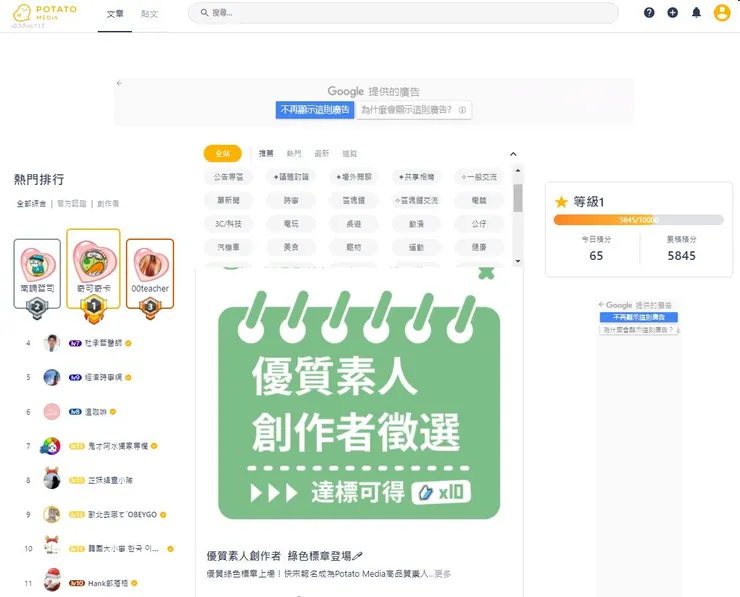This screenshot has width=740, height=597.
Task: Switch to the 文章 tab
Action: [115, 14]
